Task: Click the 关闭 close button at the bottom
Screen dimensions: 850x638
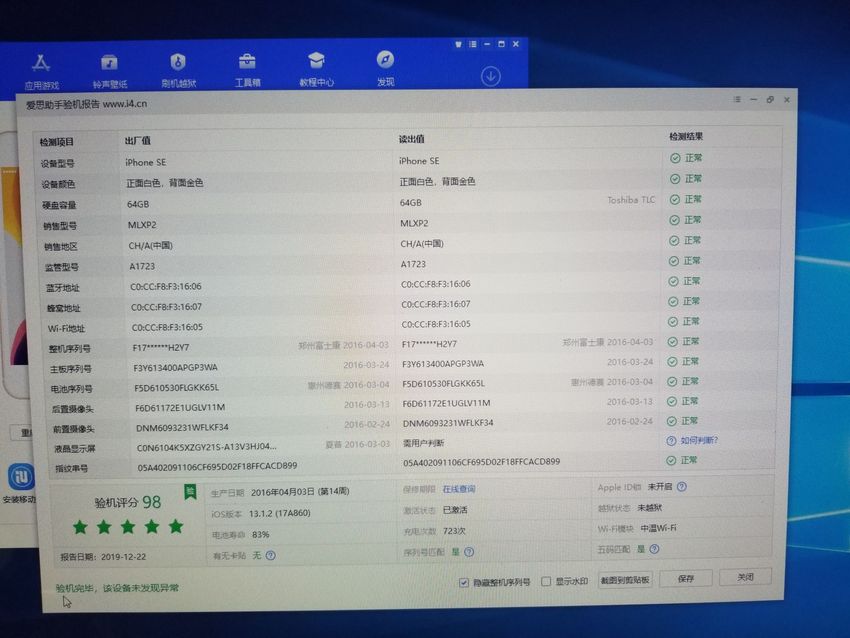Action: tap(745, 577)
